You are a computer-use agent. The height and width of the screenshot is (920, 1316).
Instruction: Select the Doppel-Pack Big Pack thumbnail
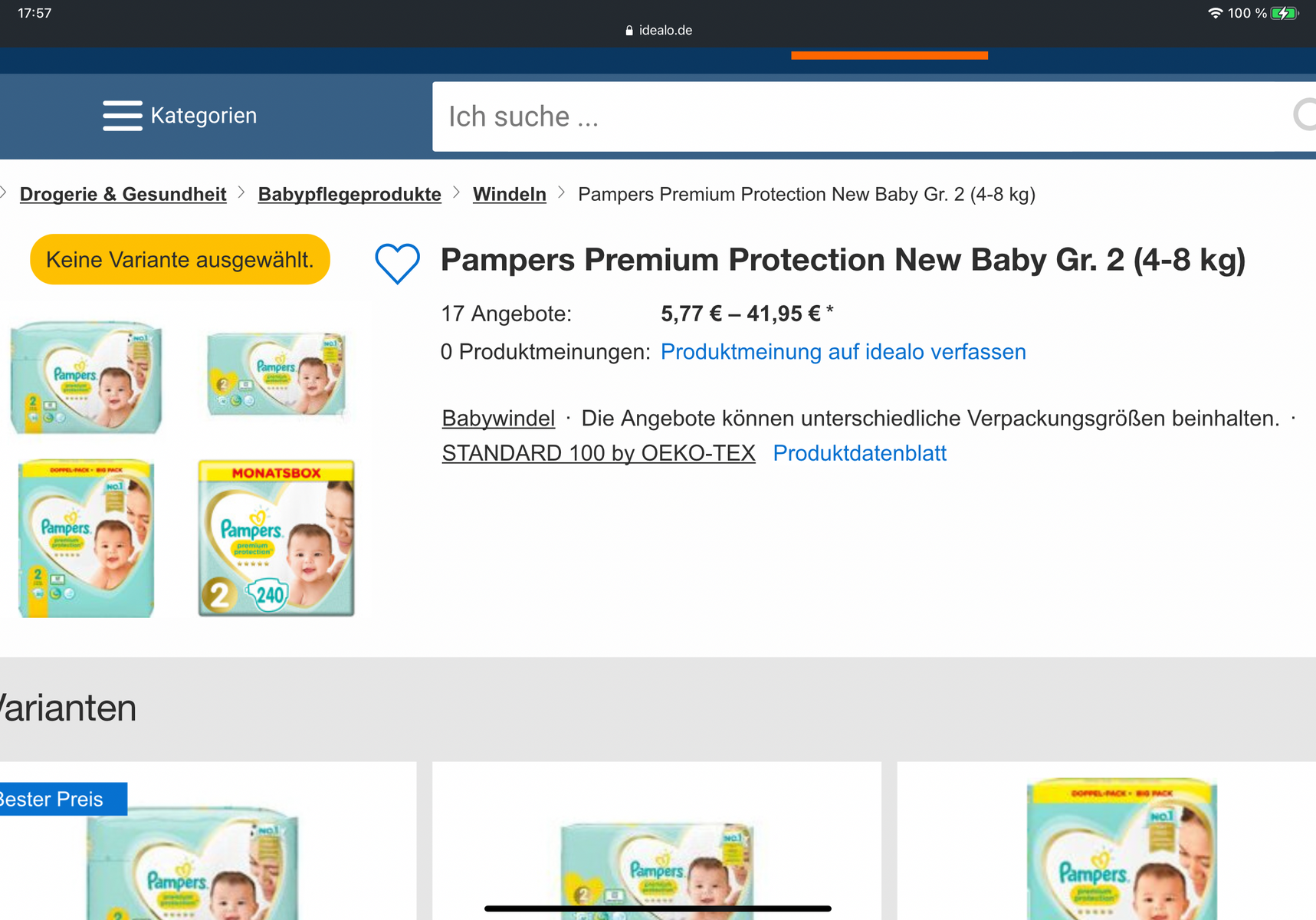coord(87,538)
